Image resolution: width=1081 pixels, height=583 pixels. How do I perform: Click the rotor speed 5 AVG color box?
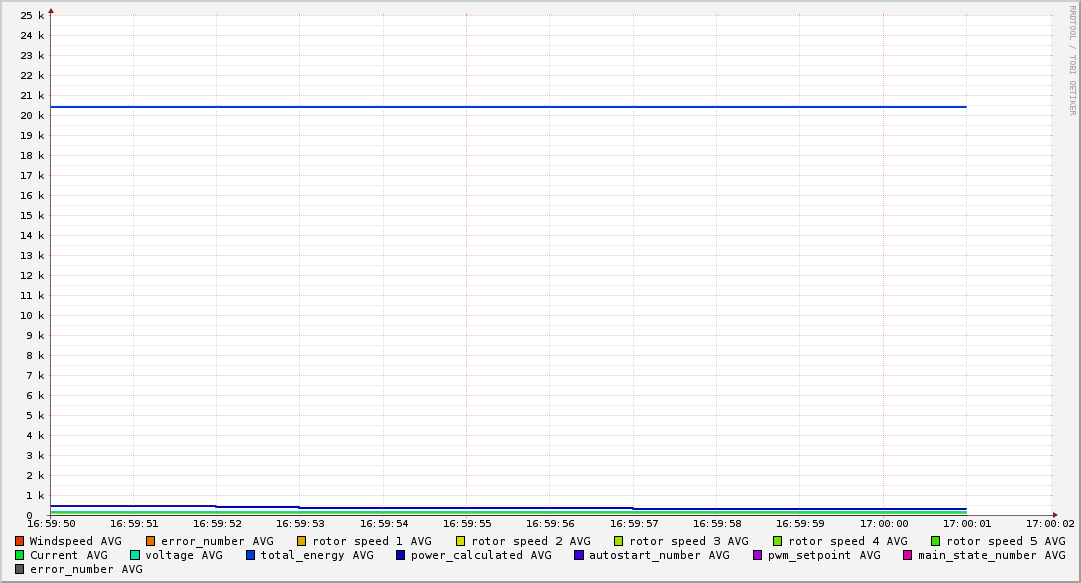pyautogui.click(x=936, y=541)
